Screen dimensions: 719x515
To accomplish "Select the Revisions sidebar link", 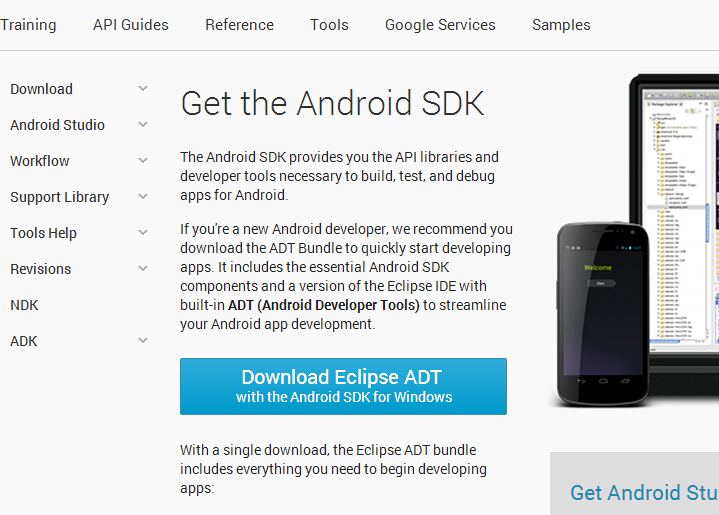I will pos(41,269).
